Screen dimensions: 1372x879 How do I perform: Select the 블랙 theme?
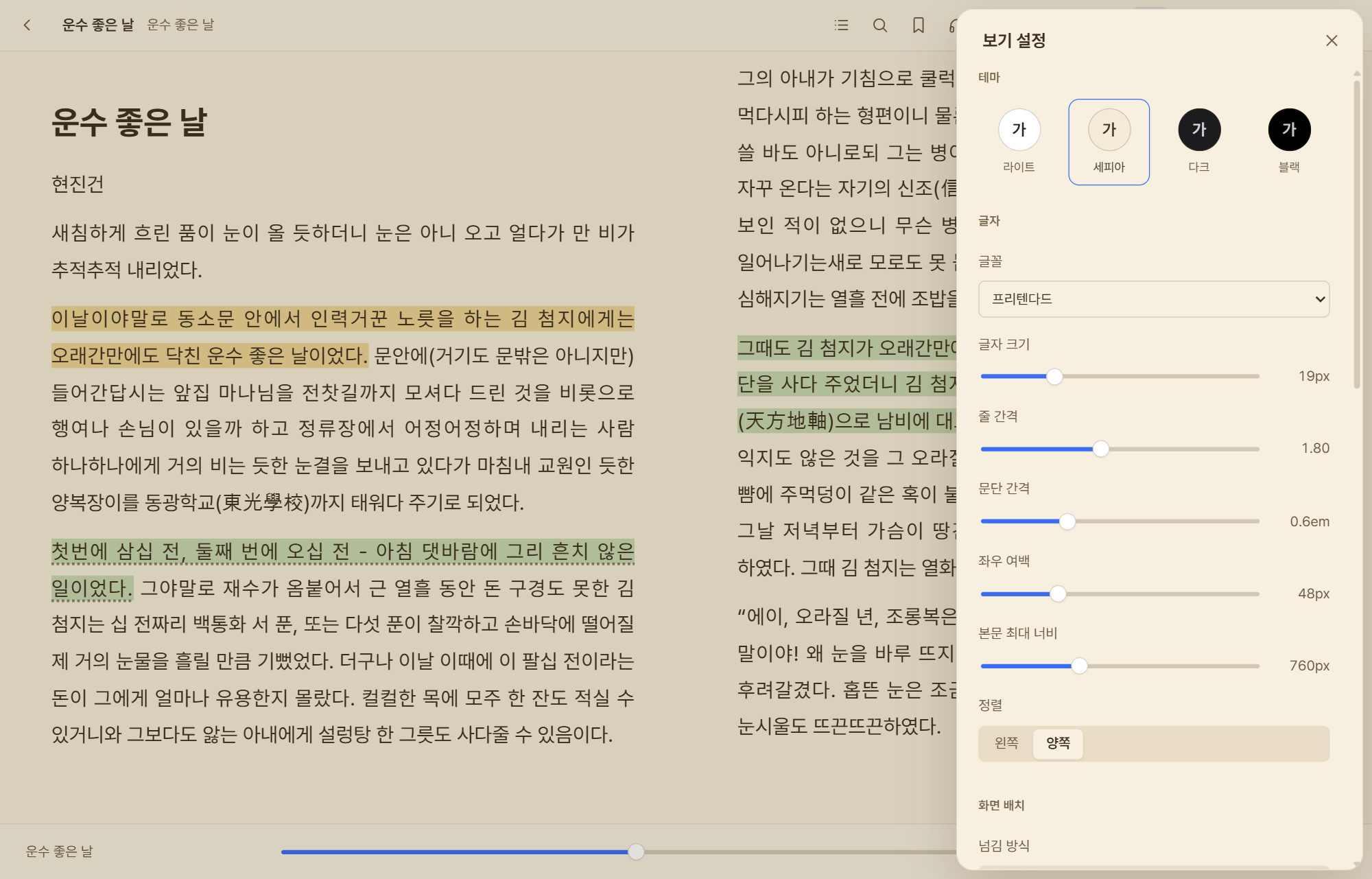coord(1289,142)
